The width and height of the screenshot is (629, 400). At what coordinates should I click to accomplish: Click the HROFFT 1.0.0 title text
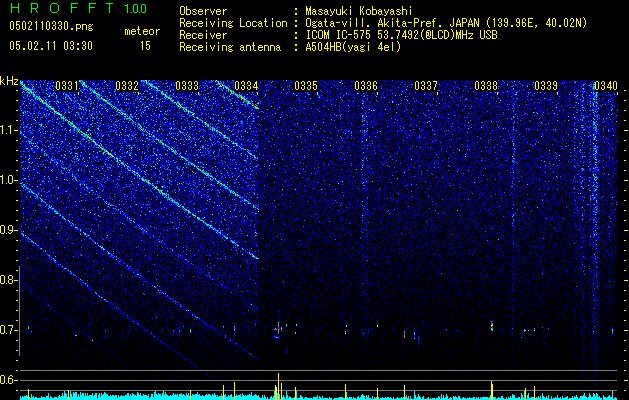(x=78, y=8)
